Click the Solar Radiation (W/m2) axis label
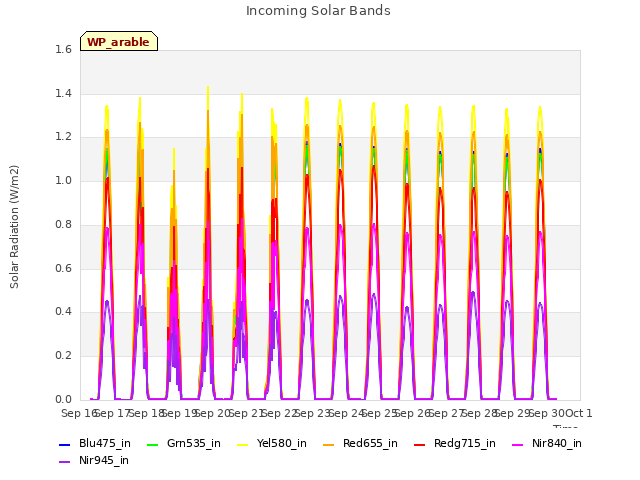Image resolution: width=640 pixels, height=480 pixels. click(x=14, y=227)
